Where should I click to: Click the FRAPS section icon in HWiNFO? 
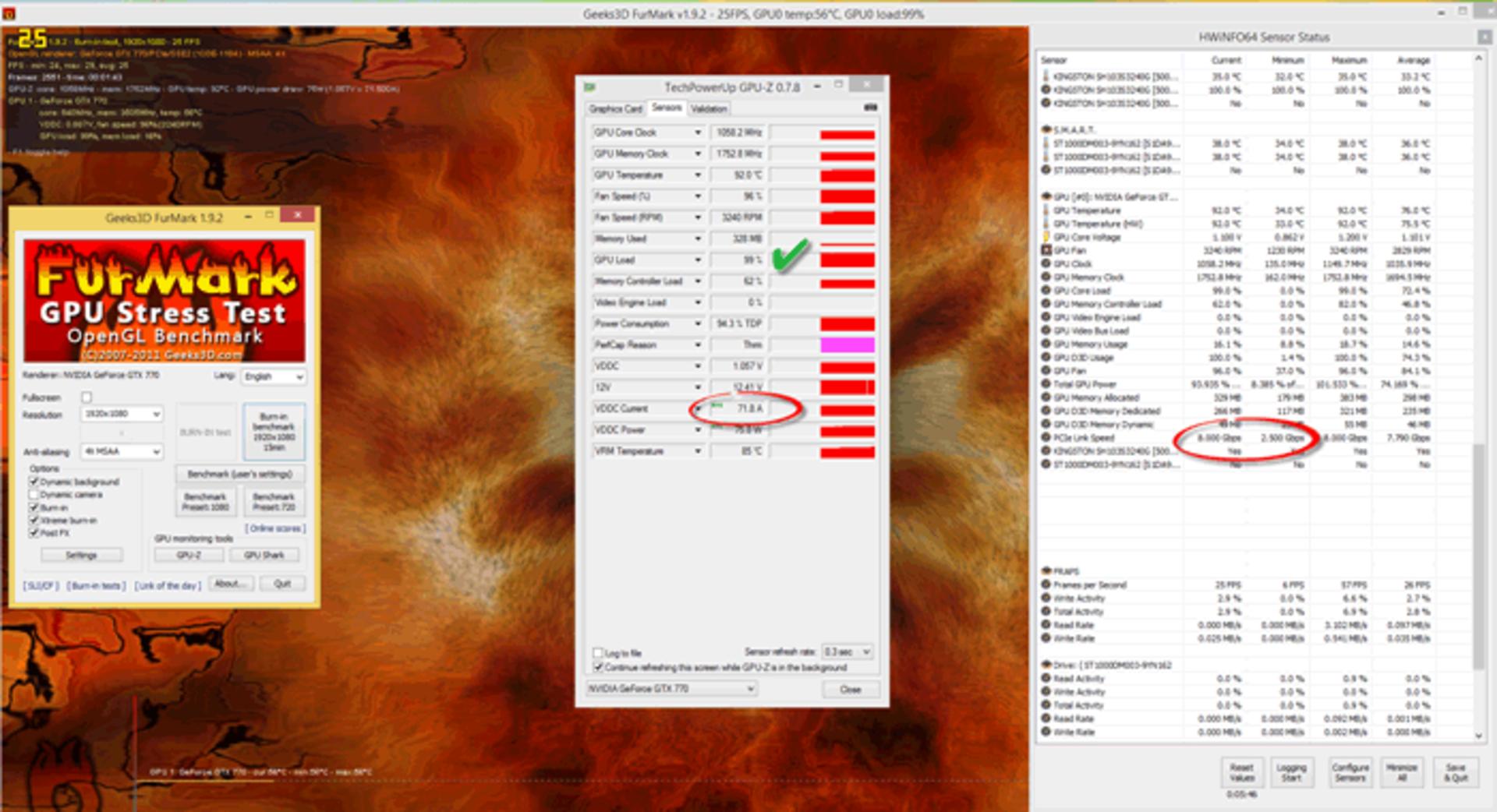click(x=1046, y=571)
